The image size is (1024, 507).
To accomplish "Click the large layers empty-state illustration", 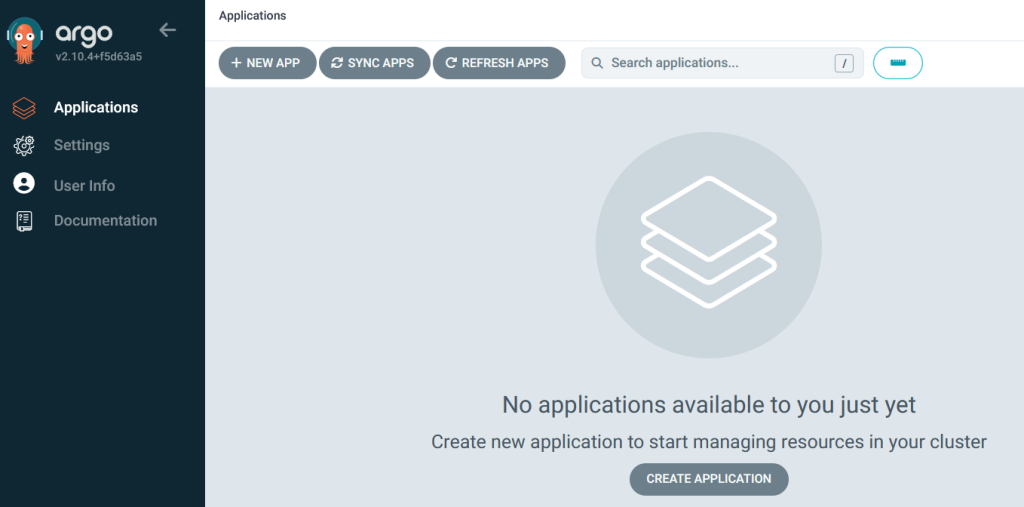I will pyautogui.click(x=708, y=244).
